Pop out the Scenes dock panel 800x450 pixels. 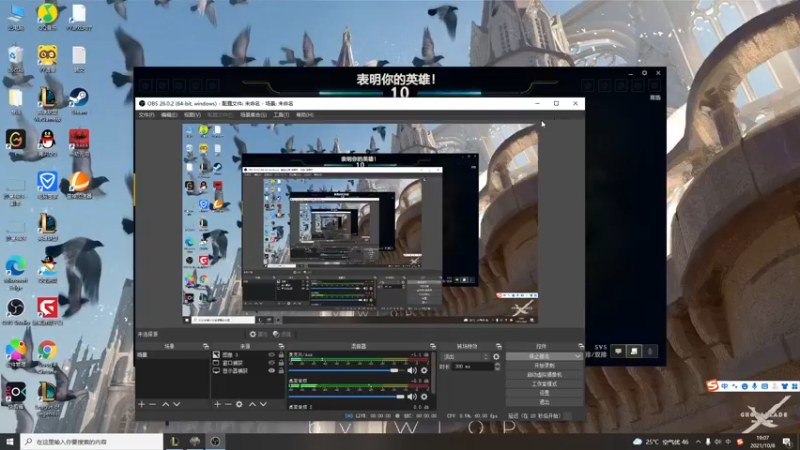pos(206,346)
